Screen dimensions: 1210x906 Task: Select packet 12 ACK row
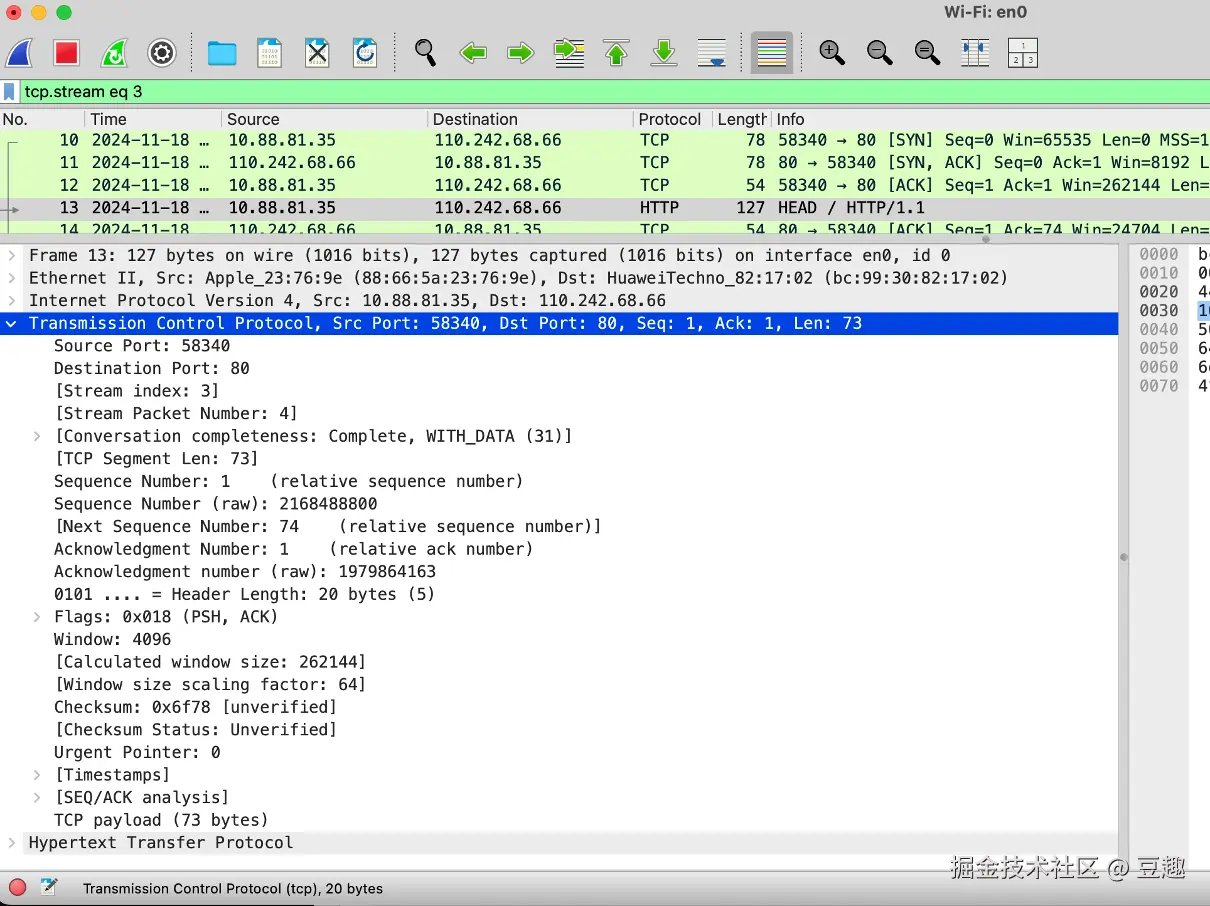(605, 185)
